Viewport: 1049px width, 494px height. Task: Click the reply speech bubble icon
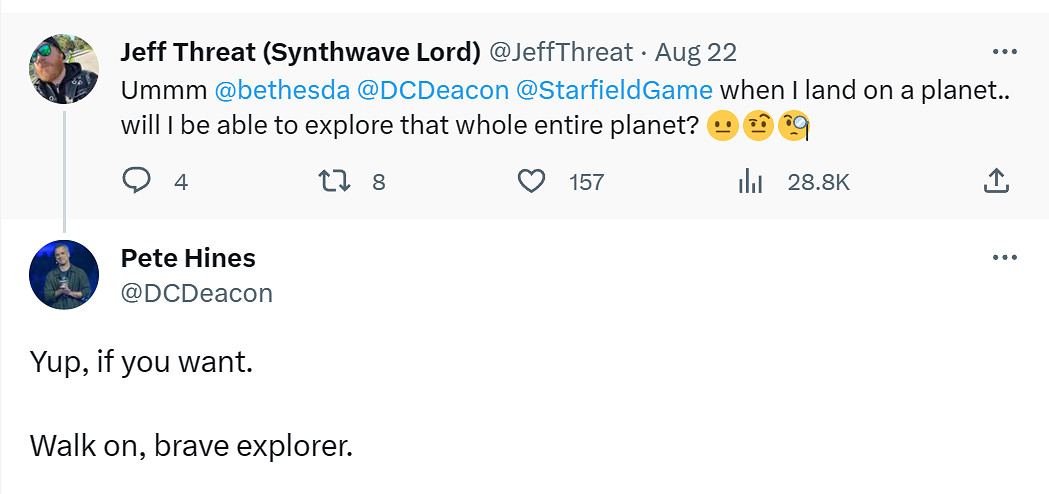(136, 181)
